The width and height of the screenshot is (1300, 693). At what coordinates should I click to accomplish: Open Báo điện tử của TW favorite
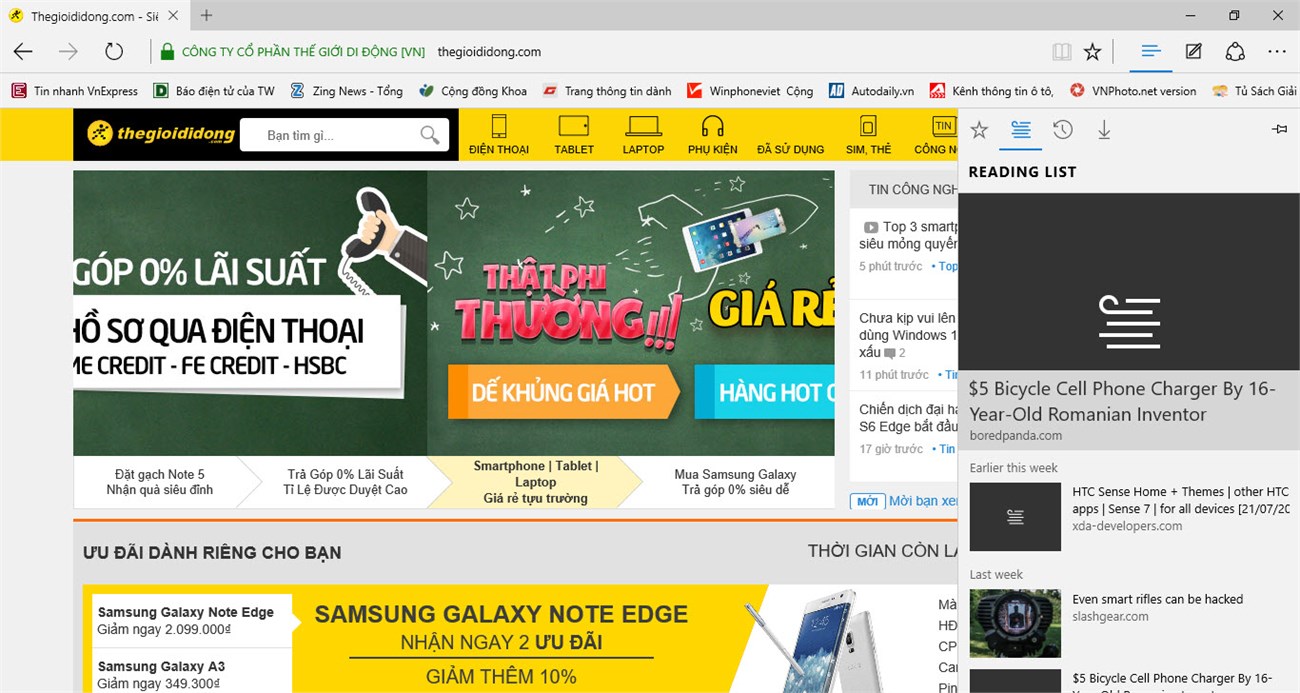(x=214, y=91)
